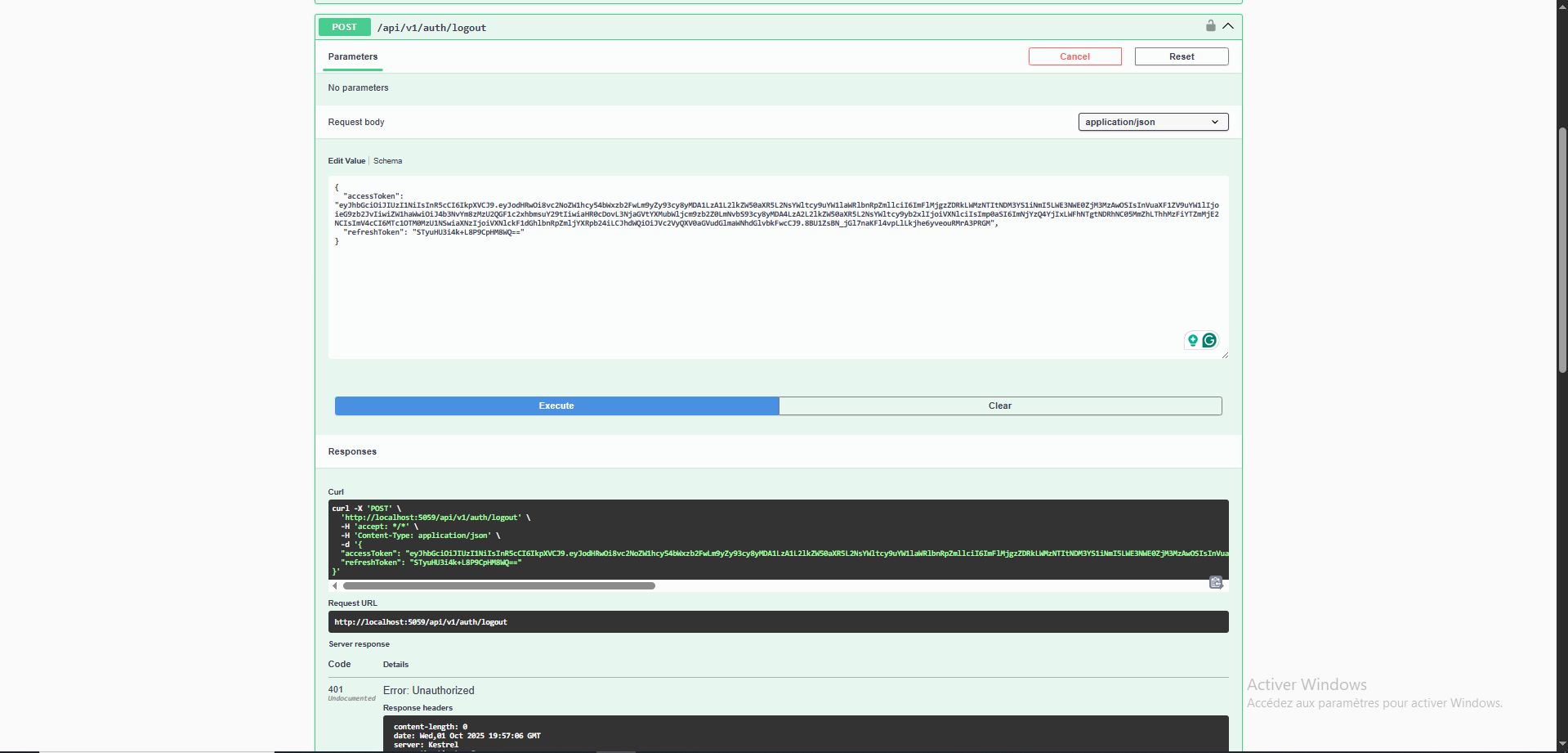Click the curl block horizontal scrollbar thumb
Screen dimensions: 1568x753
click(499, 585)
